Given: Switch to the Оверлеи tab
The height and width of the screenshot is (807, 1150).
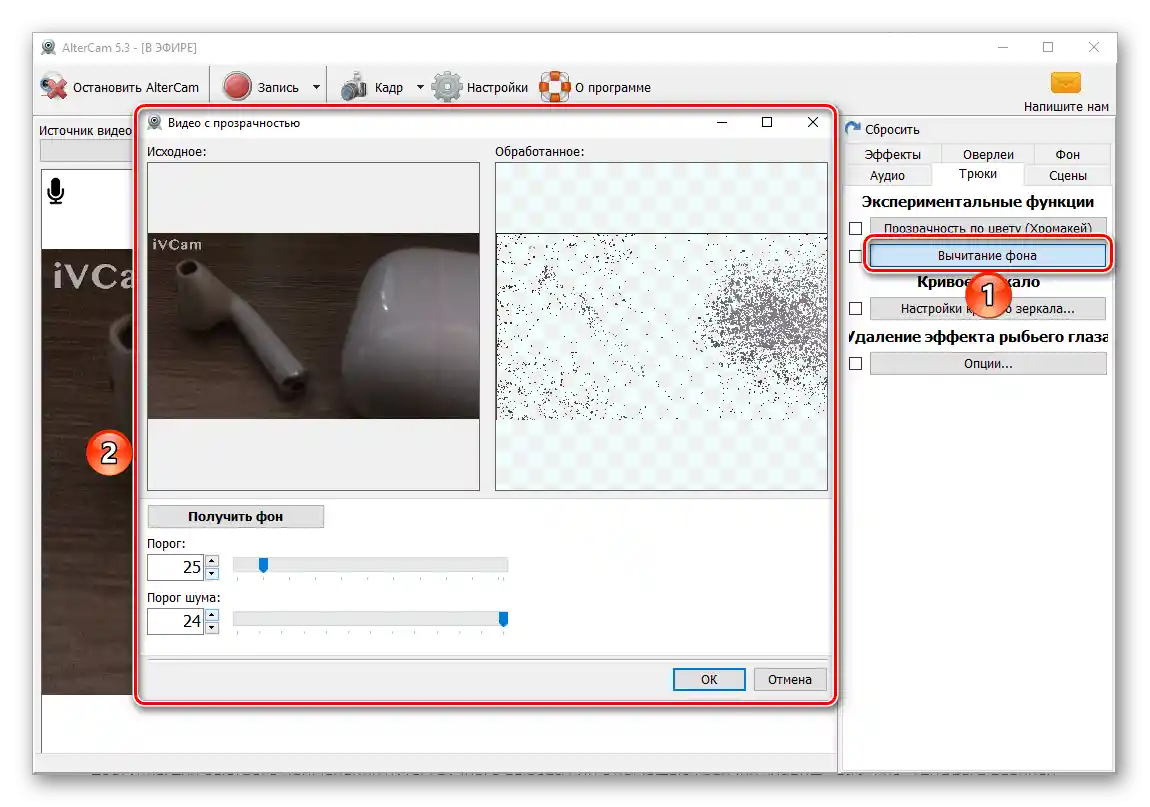Looking at the screenshot, I should tap(988, 154).
